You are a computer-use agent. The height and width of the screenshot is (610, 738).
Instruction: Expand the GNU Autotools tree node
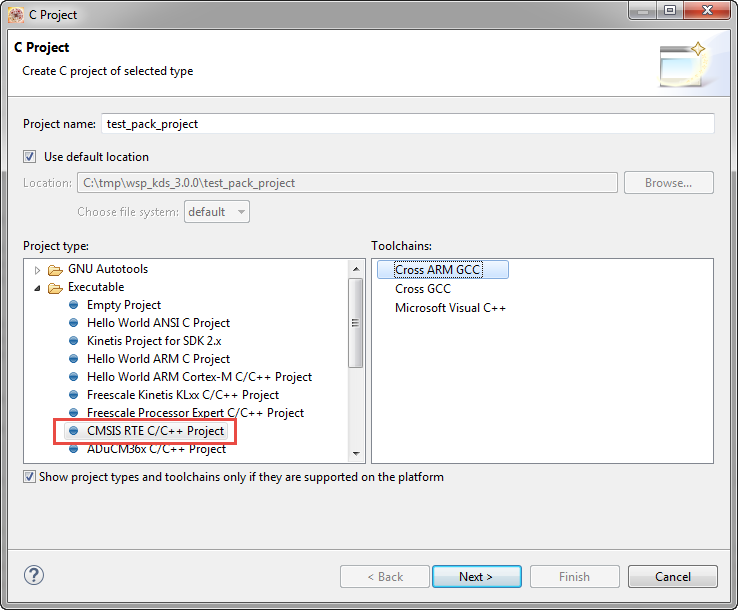click(x=38, y=270)
